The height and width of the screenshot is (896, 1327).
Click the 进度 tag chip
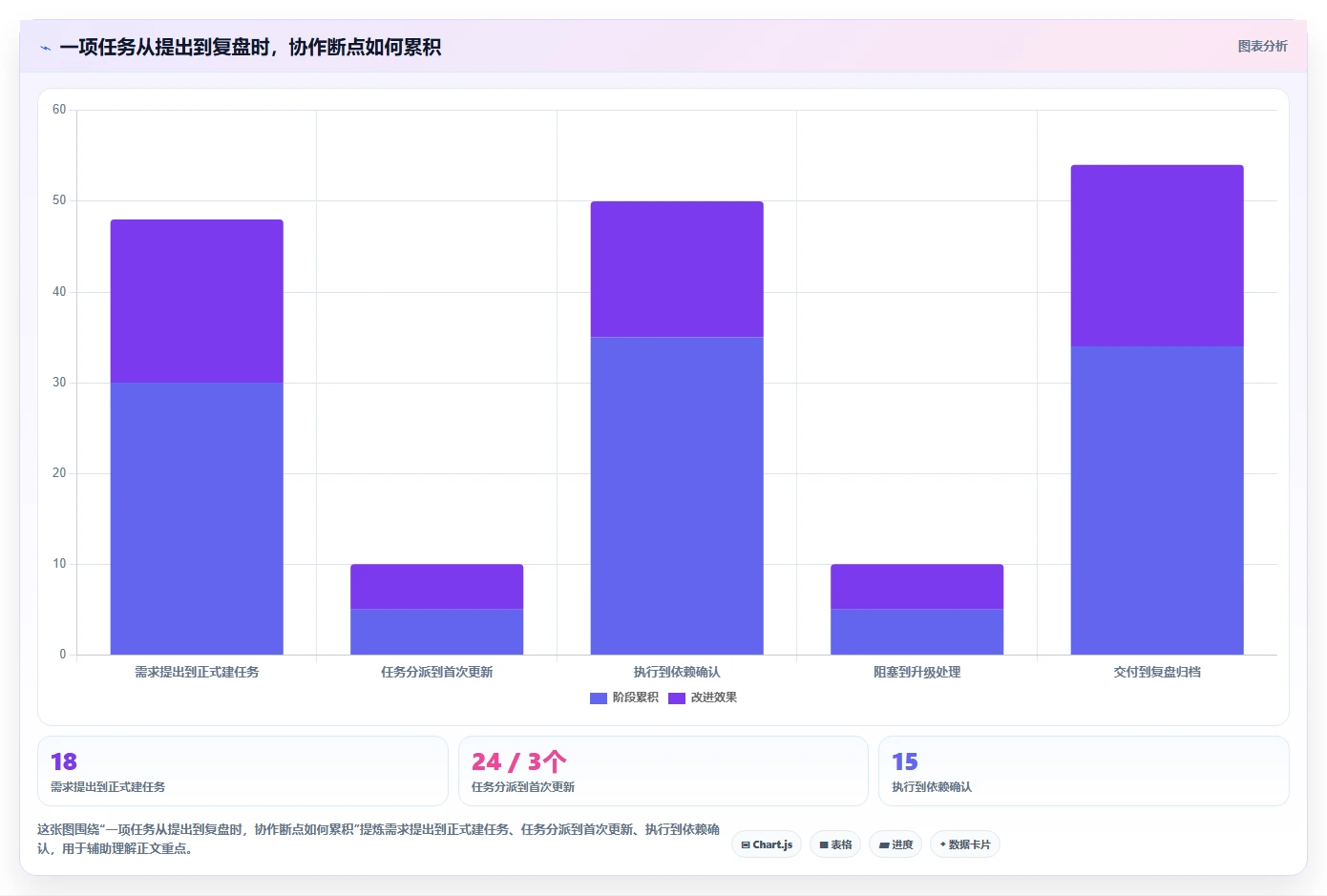pyautogui.click(x=895, y=844)
